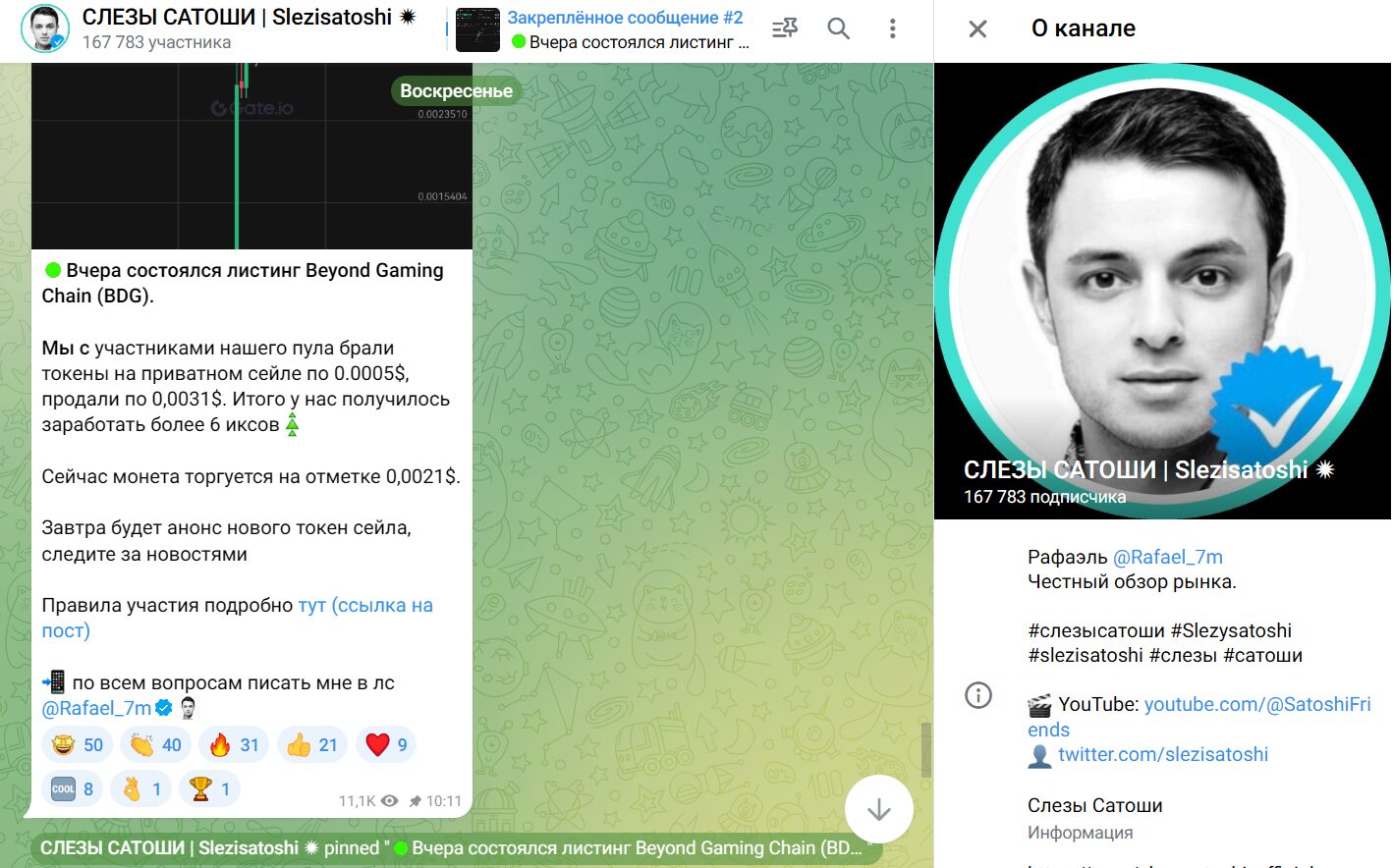This screenshot has width=1393, height=868.
Task: Add the star-struck reaction with 50
Action: click(77, 745)
